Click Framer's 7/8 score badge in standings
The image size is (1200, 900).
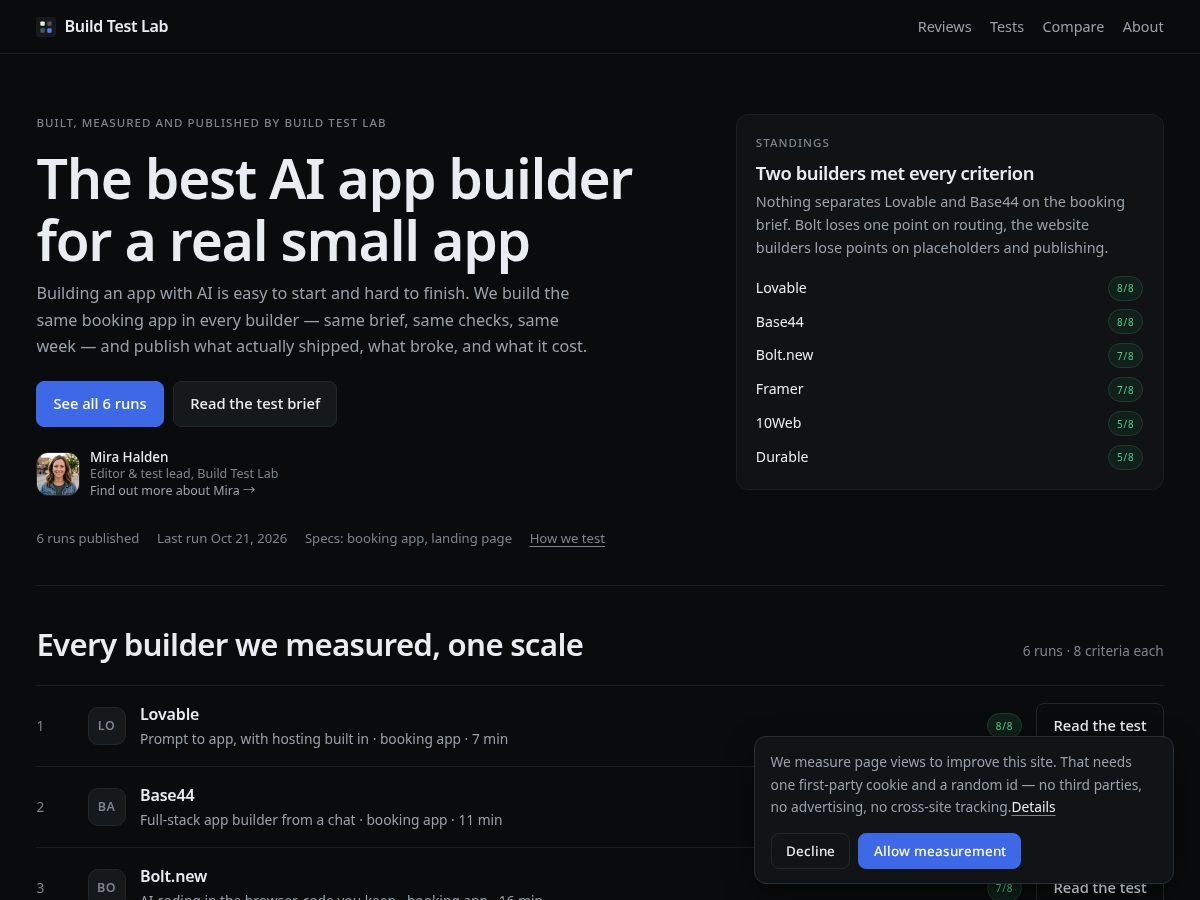(1125, 390)
